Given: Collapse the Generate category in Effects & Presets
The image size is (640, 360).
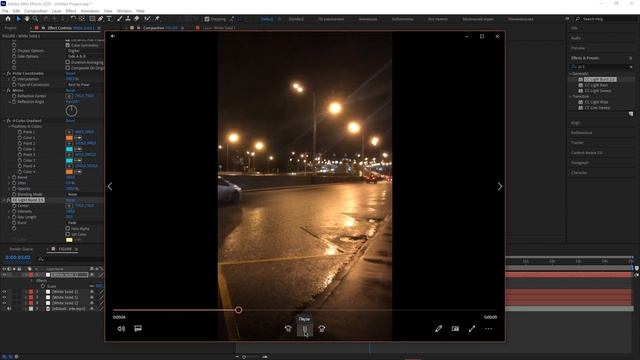Looking at the screenshot, I should pos(571,74).
